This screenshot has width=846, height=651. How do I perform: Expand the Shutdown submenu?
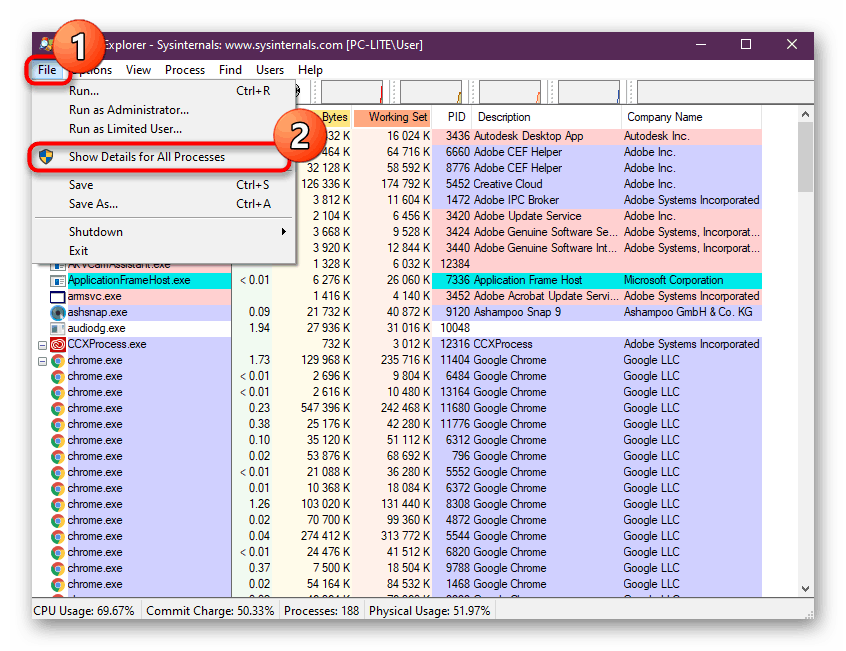[164, 232]
